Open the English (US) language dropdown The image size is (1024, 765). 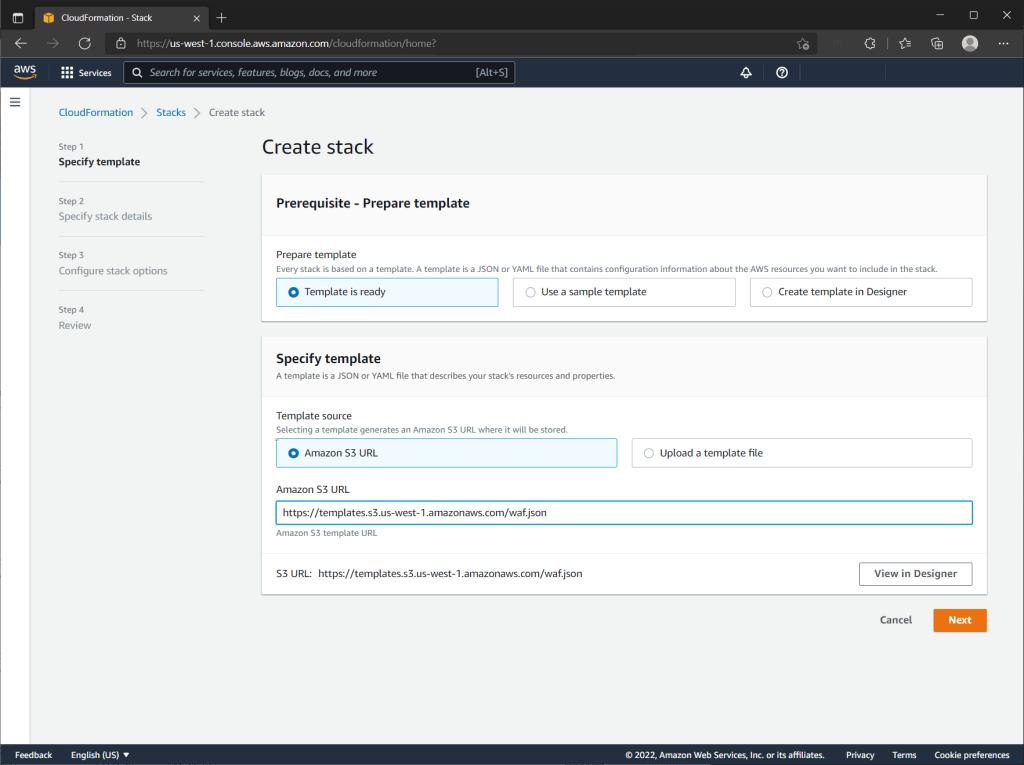(100, 755)
